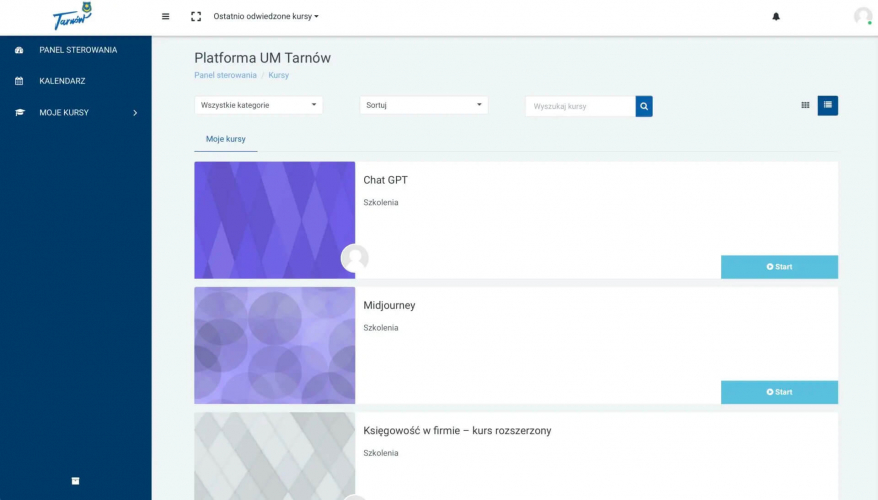Image resolution: width=878 pixels, height=500 pixels.
Task: Open Ostatnio odwiedzone kursy dropdown
Action: coord(266,16)
